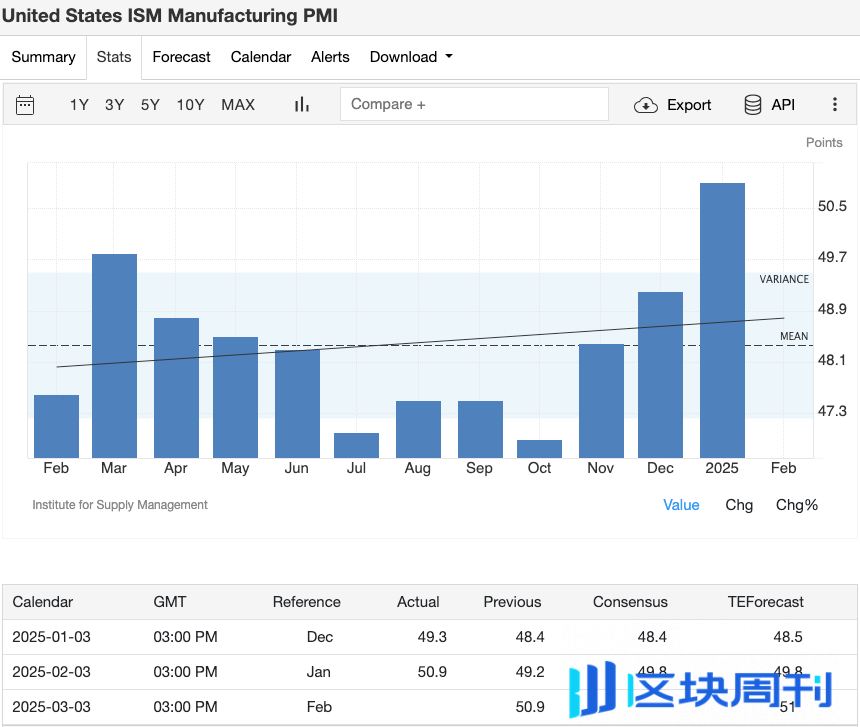
Task: Click the API label
Action: click(783, 105)
